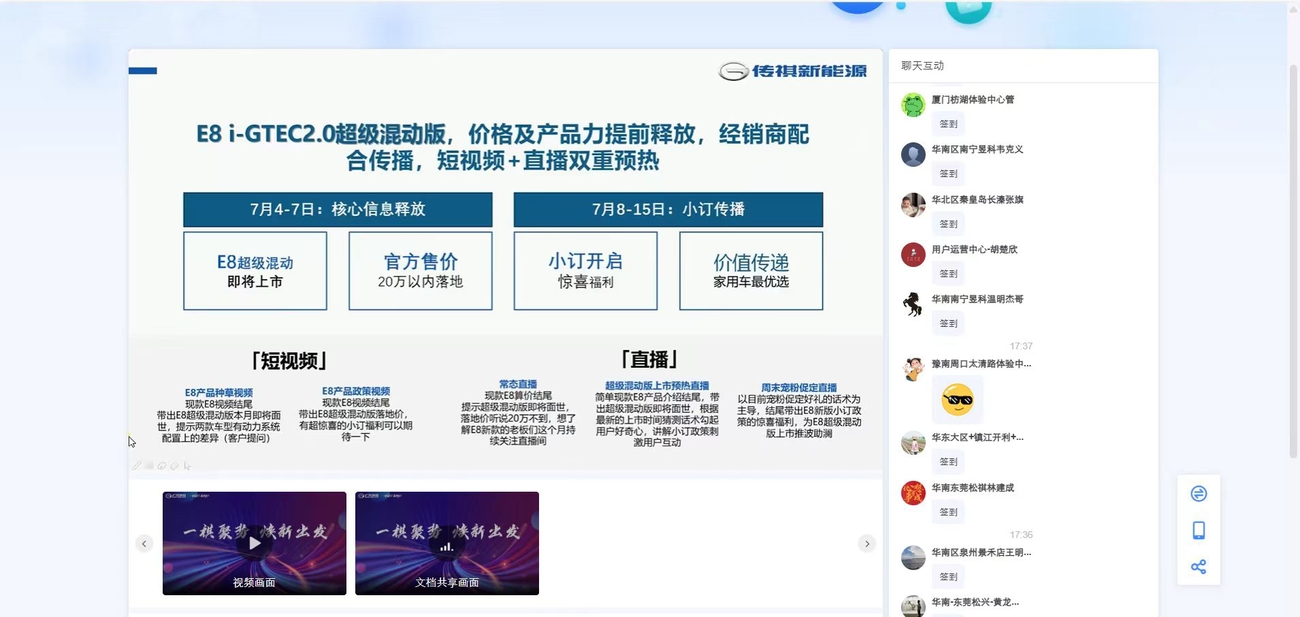Click avatar of 华南区南宁昱科韦克义
This screenshot has width=1300, height=617.
point(913,154)
